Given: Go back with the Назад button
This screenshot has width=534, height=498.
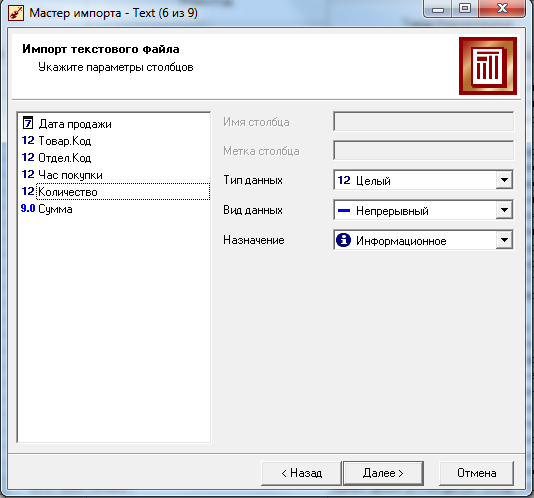Looking at the screenshot, I should [x=301, y=473].
